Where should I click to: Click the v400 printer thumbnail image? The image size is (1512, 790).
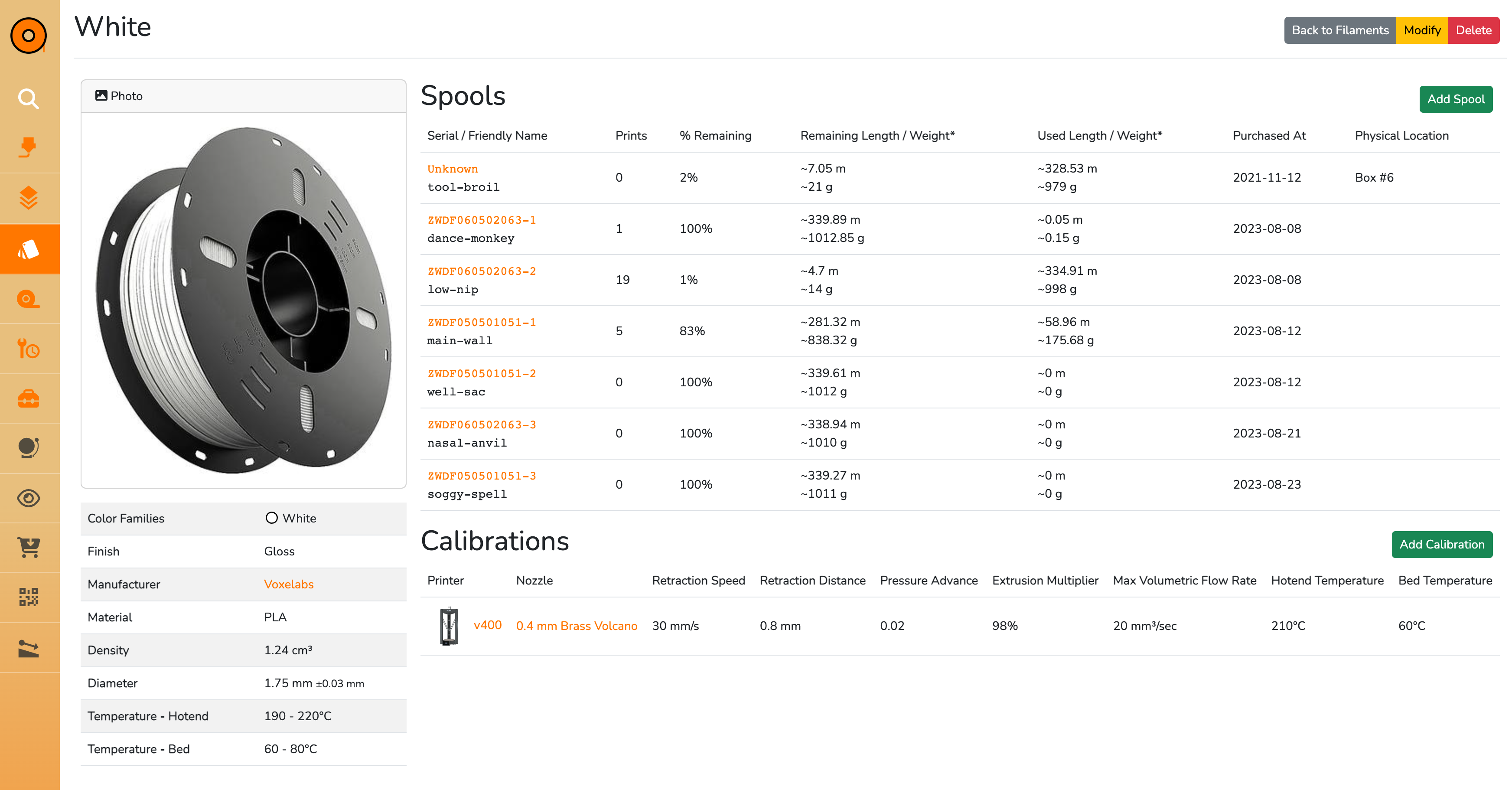[449, 626]
